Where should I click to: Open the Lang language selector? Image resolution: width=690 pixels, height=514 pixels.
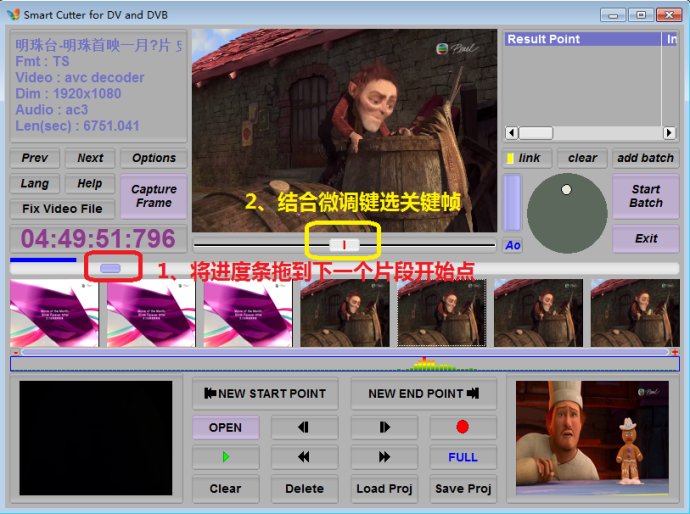(34, 184)
